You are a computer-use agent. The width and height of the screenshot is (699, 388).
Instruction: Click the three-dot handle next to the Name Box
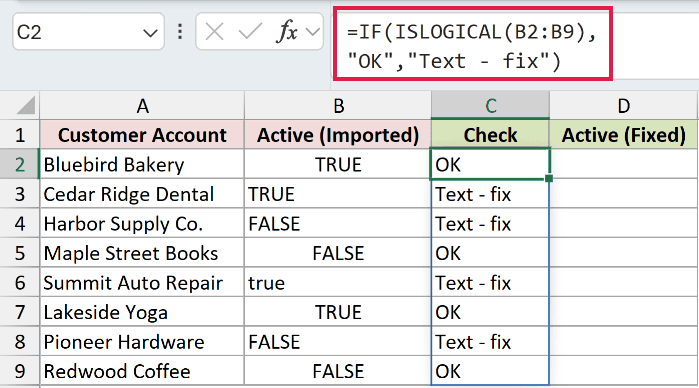(180, 32)
